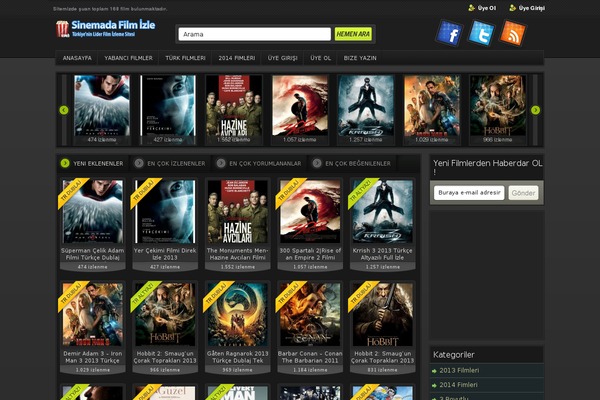Click circle icon on En Çok İzlenenler tab

point(139,163)
